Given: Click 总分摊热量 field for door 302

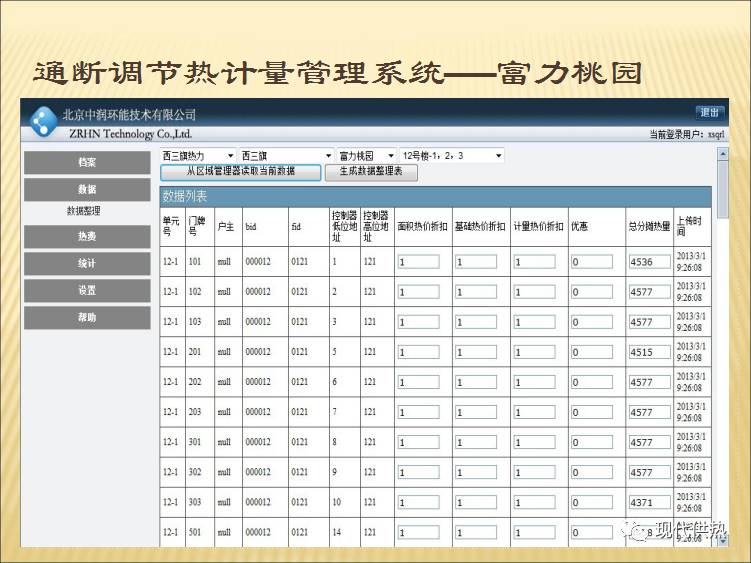Looking at the screenshot, I should [x=649, y=472].
